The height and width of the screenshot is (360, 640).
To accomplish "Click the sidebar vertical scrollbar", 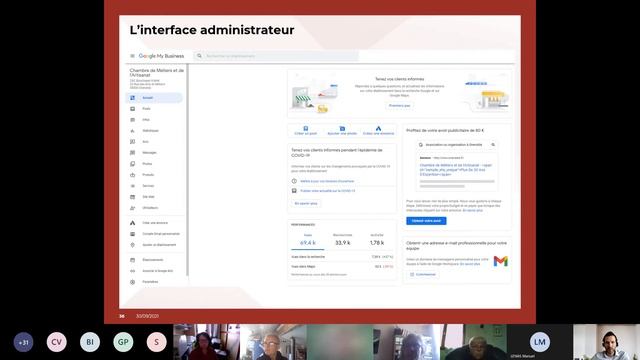I will pos(187,169).
